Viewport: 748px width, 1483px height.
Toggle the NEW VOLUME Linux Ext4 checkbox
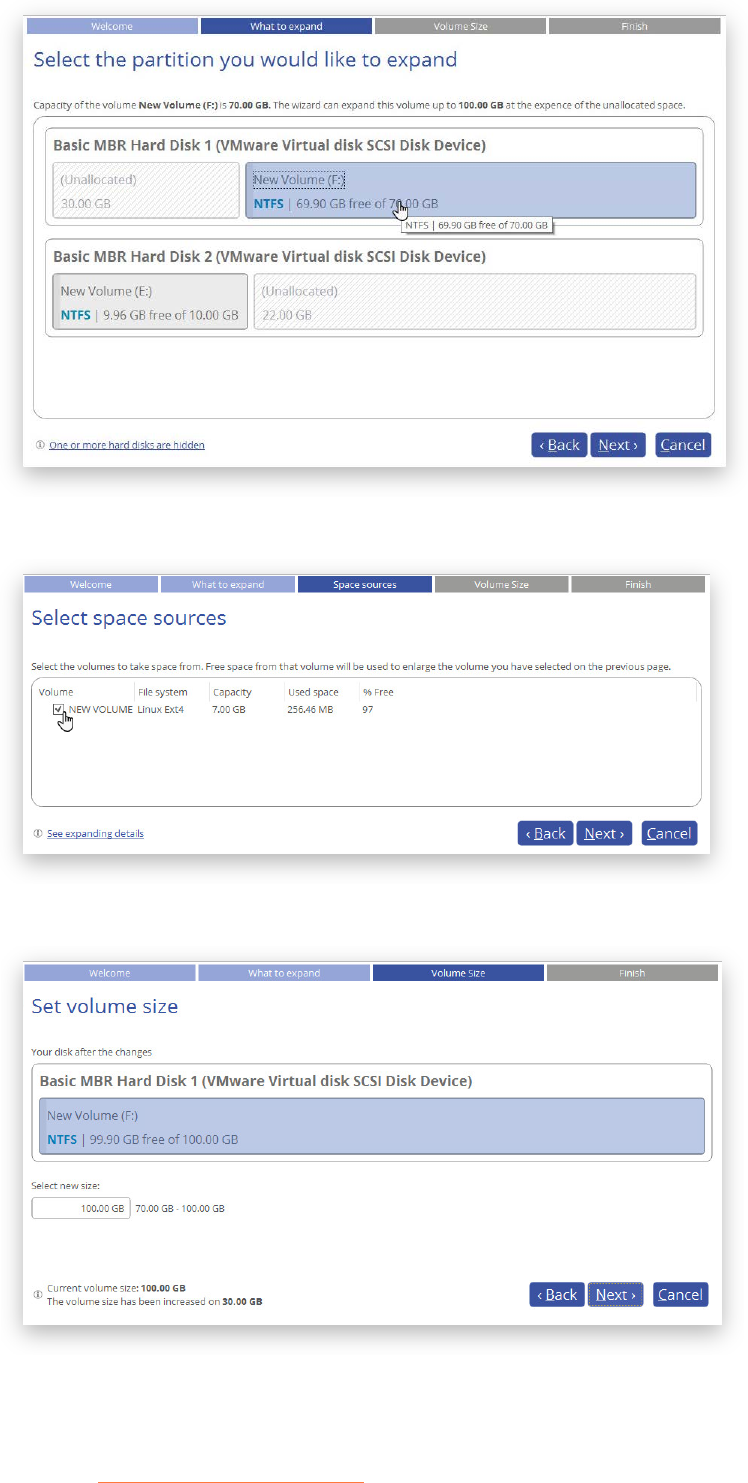pos(59,709)
